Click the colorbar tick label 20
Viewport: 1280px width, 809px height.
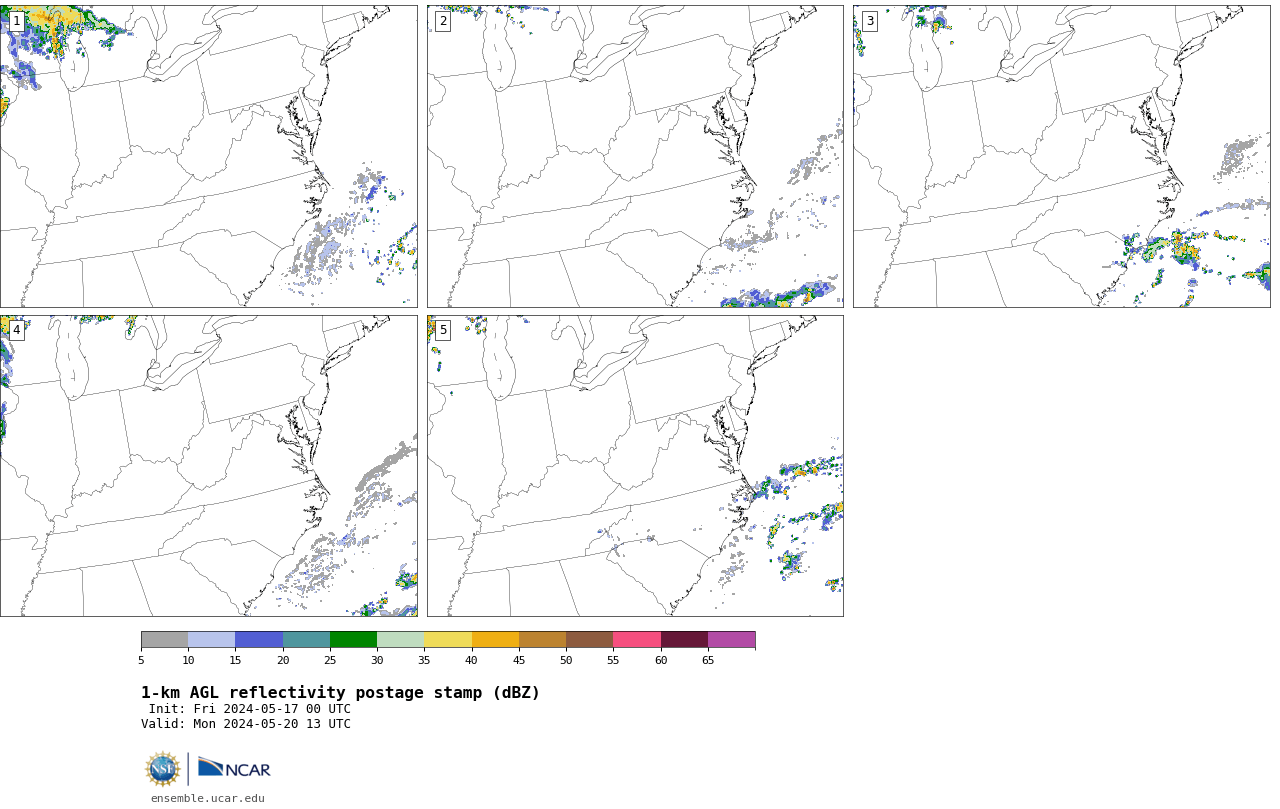pos(283,660)
